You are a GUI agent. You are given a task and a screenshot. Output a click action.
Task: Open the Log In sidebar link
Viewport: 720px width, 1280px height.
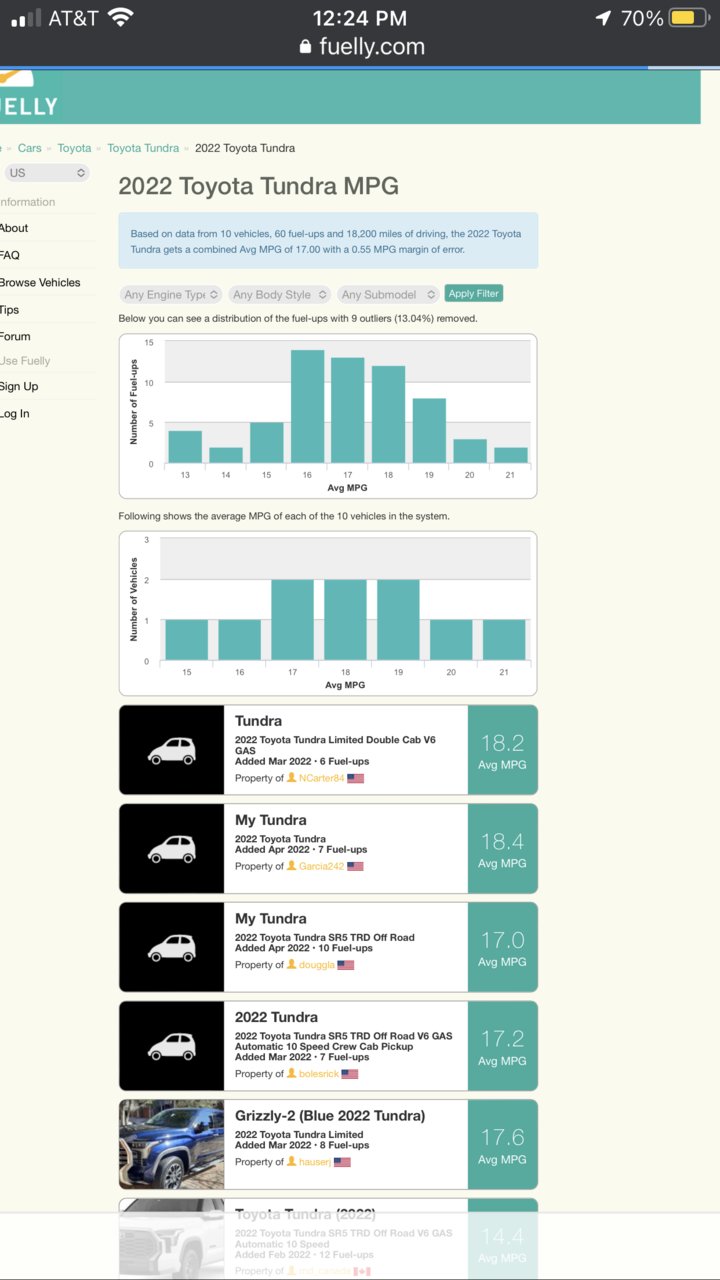coord(15,414)
